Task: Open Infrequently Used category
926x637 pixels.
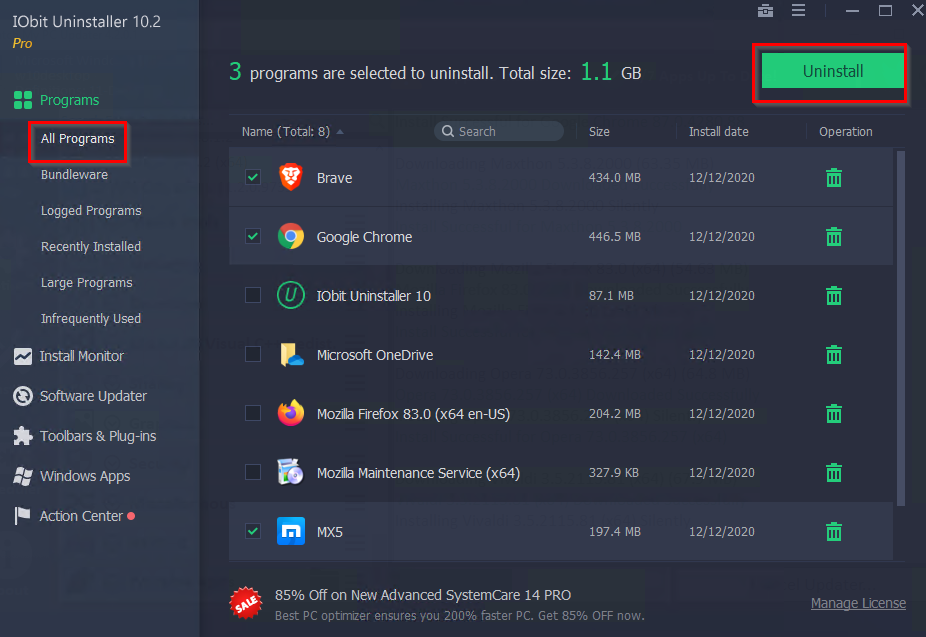Action: click(x=91, y=319)
